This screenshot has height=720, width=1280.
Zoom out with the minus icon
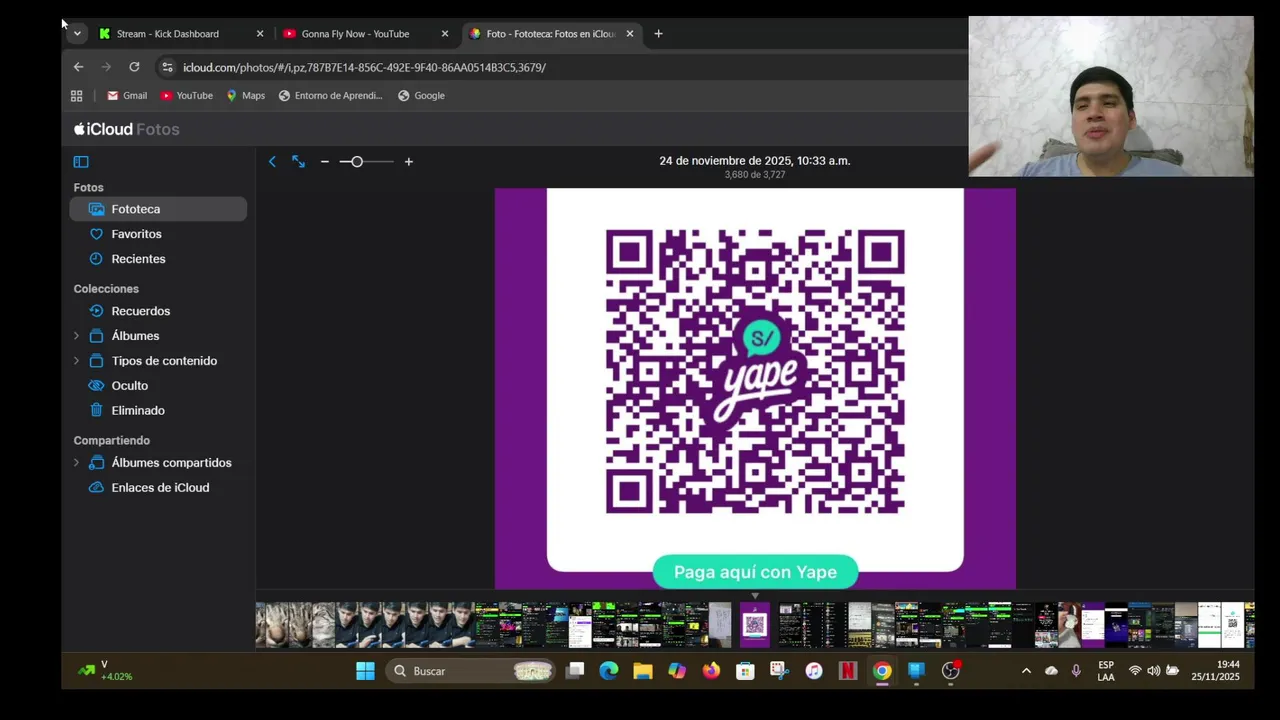click(x=324, y=161)
